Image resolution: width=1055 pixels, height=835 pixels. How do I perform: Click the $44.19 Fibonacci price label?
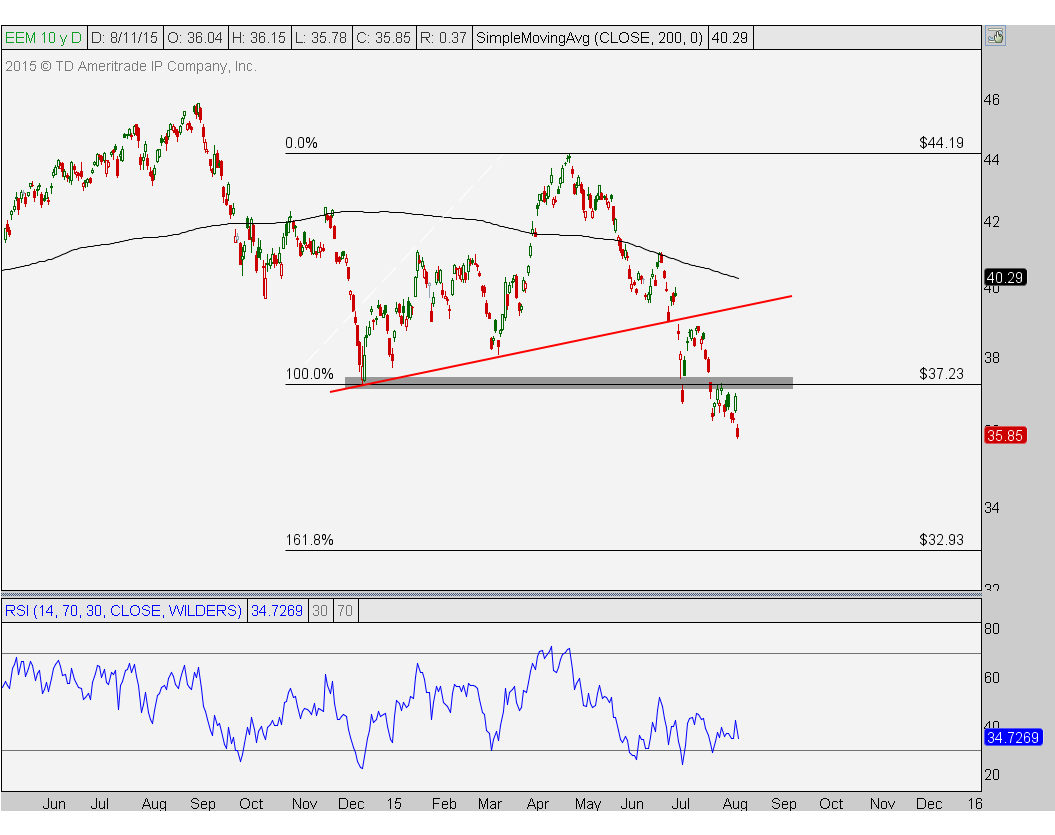[941, 143]
